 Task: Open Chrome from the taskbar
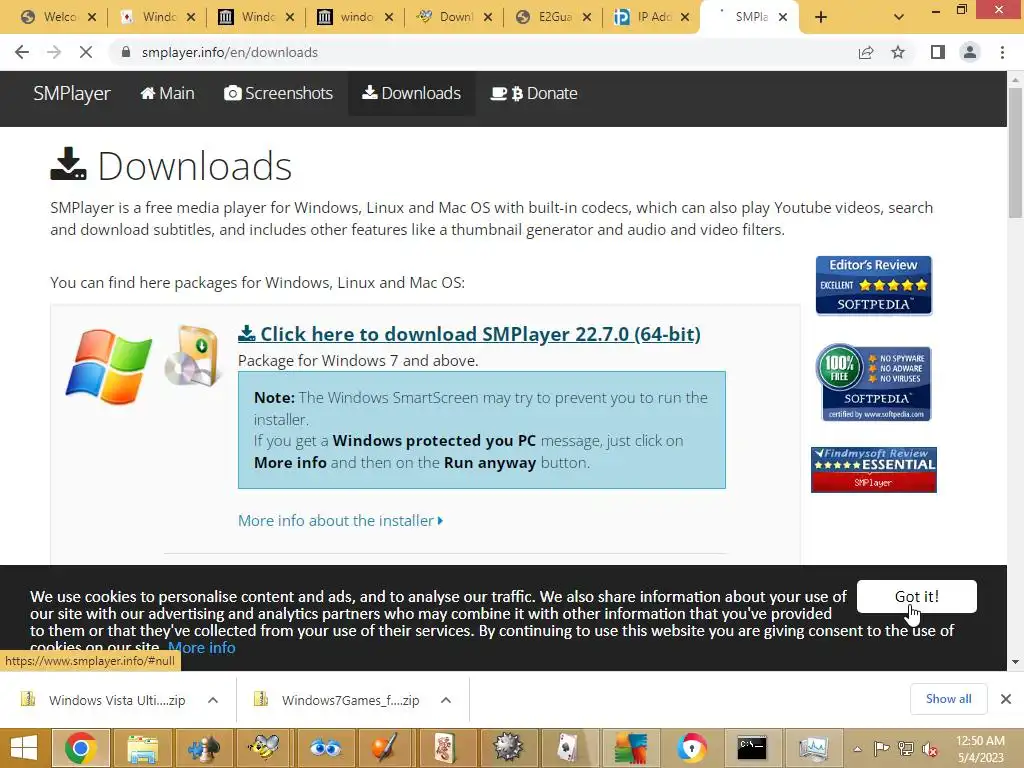80,748
